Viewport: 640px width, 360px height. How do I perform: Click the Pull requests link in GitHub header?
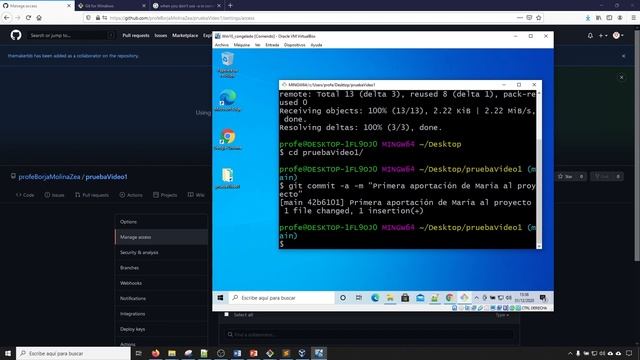tap(136, 36)
